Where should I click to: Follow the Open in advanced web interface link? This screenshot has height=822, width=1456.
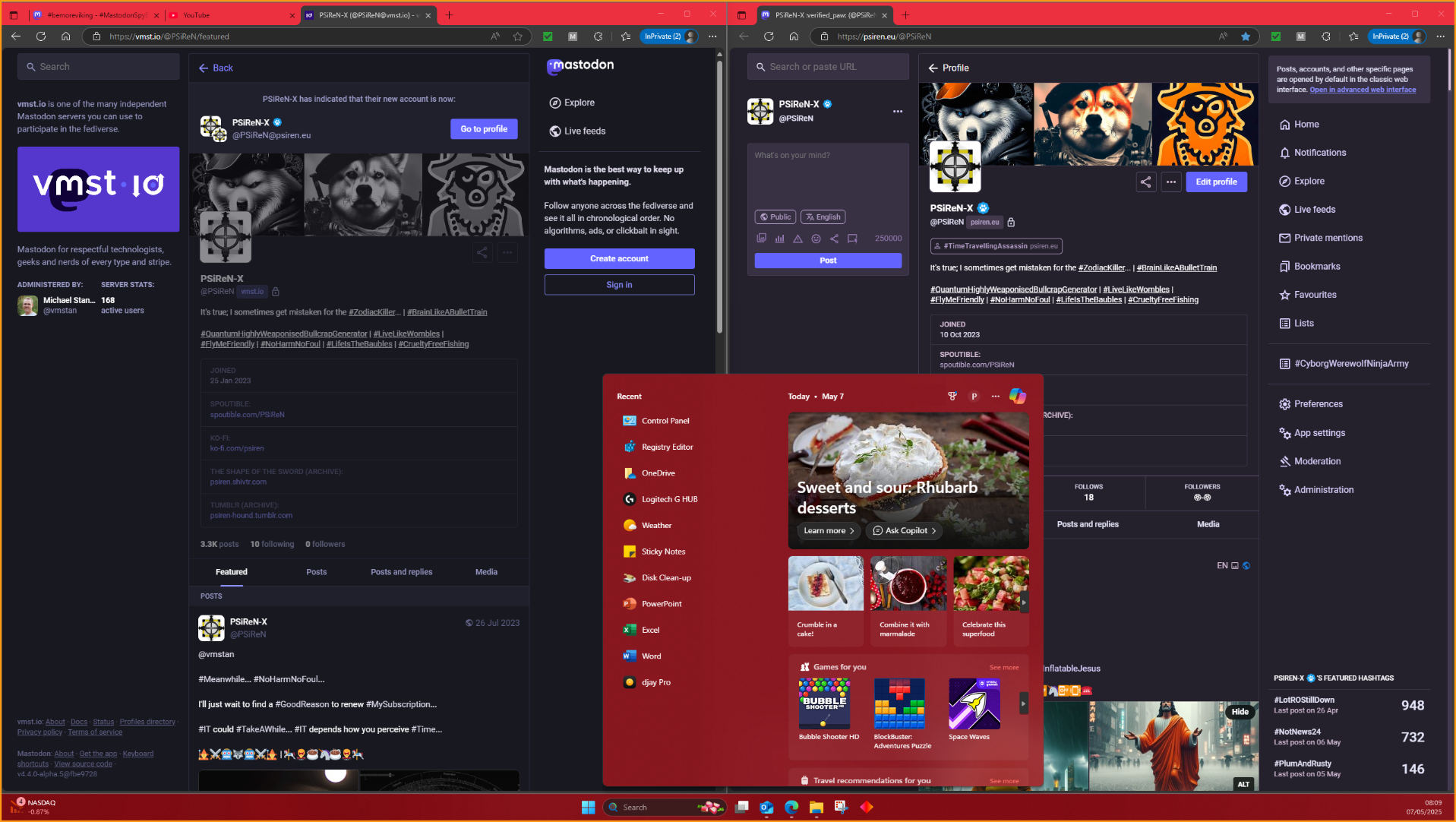(x=1363, y=90)
